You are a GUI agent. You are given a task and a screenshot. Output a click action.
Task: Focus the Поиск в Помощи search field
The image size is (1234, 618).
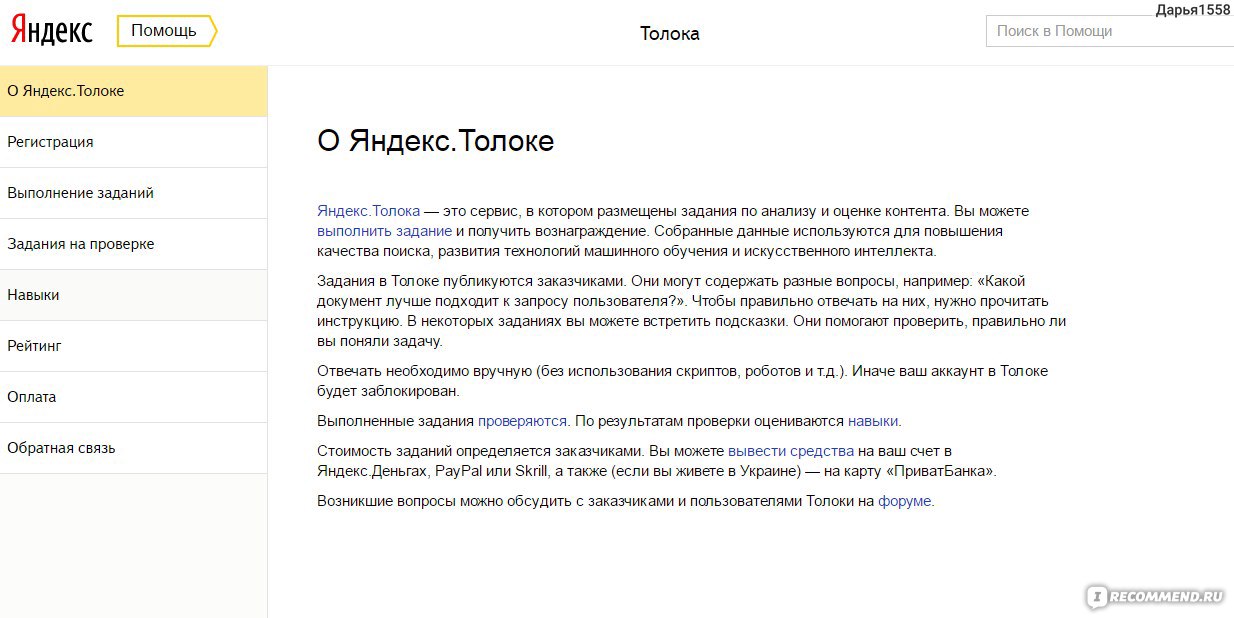coord(1110,31)
